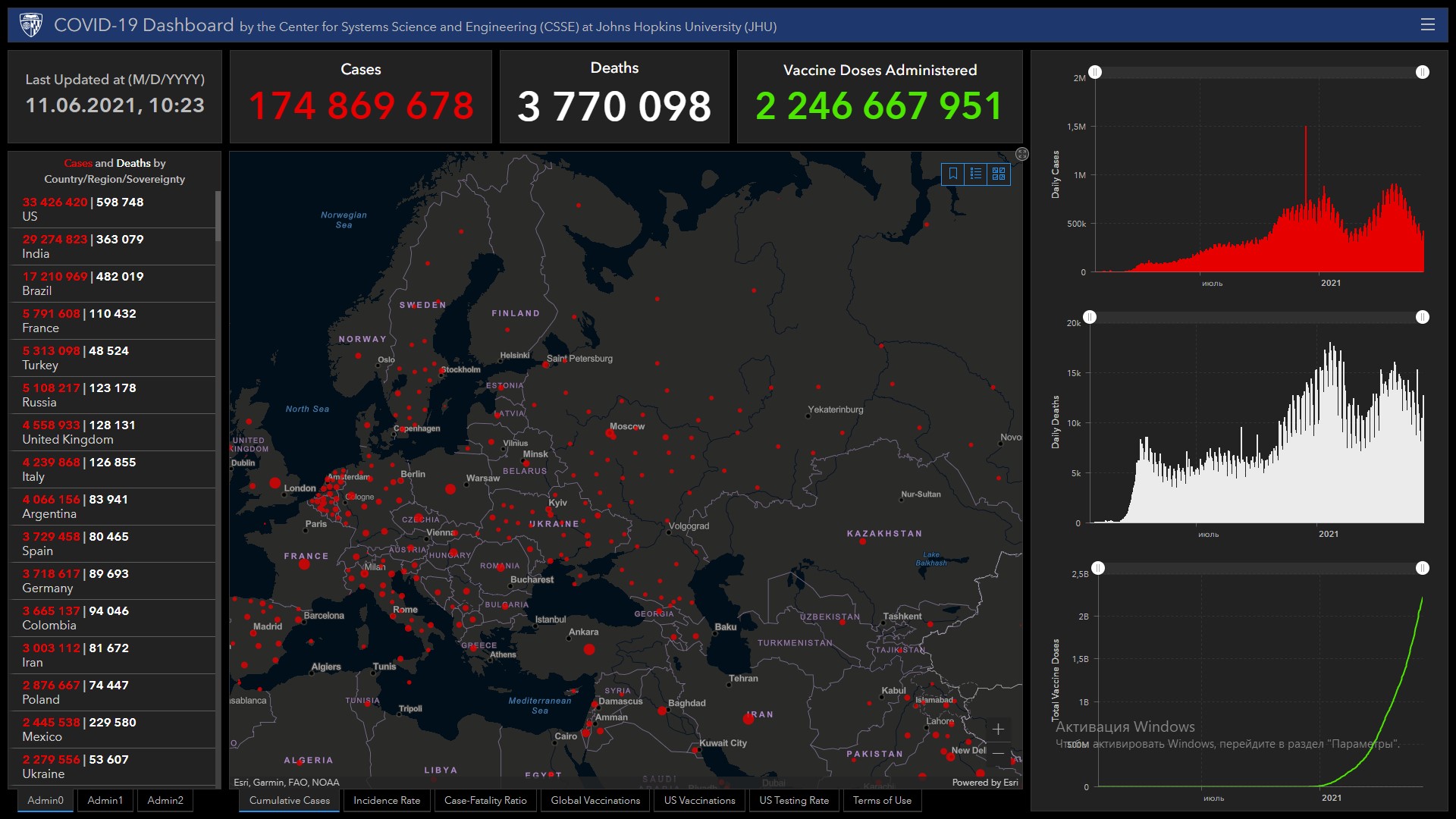Screen dimensions: 1456x819
Task: Open the basemap gallery grid
Action: coord(999,174)
